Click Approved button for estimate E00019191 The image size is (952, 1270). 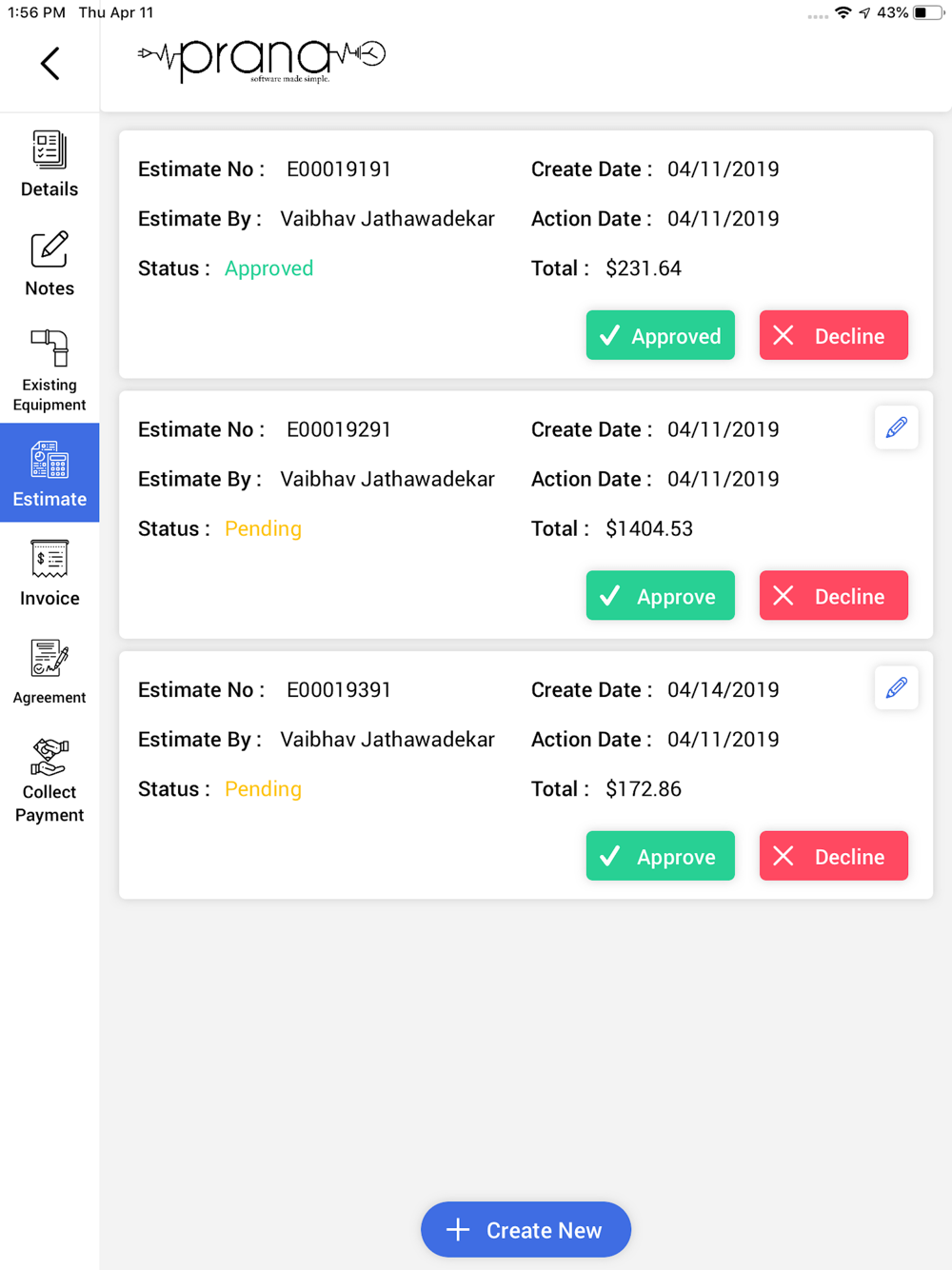(660, 335)
